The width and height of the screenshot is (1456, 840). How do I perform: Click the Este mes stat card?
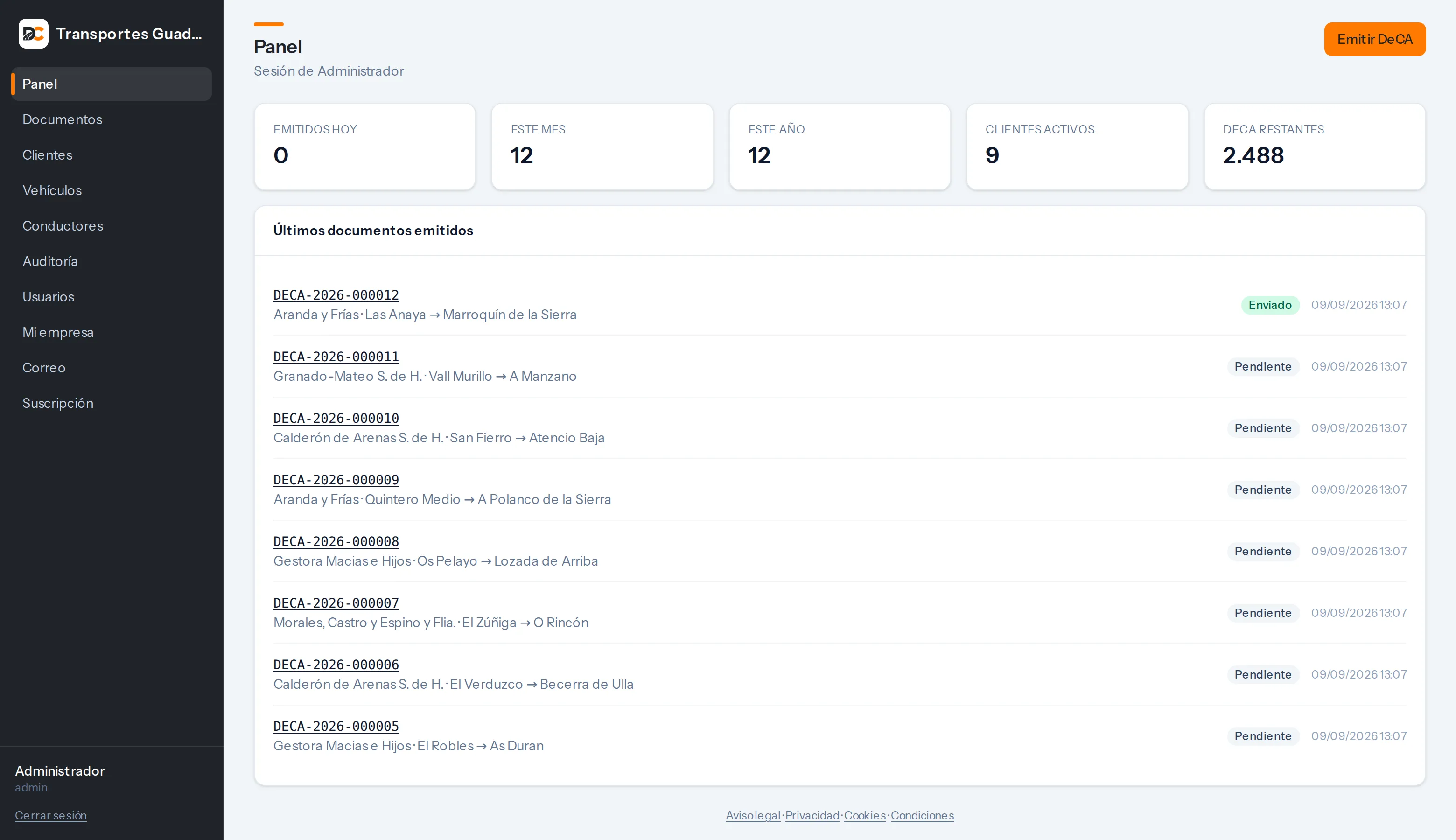[x=602, y=147]
